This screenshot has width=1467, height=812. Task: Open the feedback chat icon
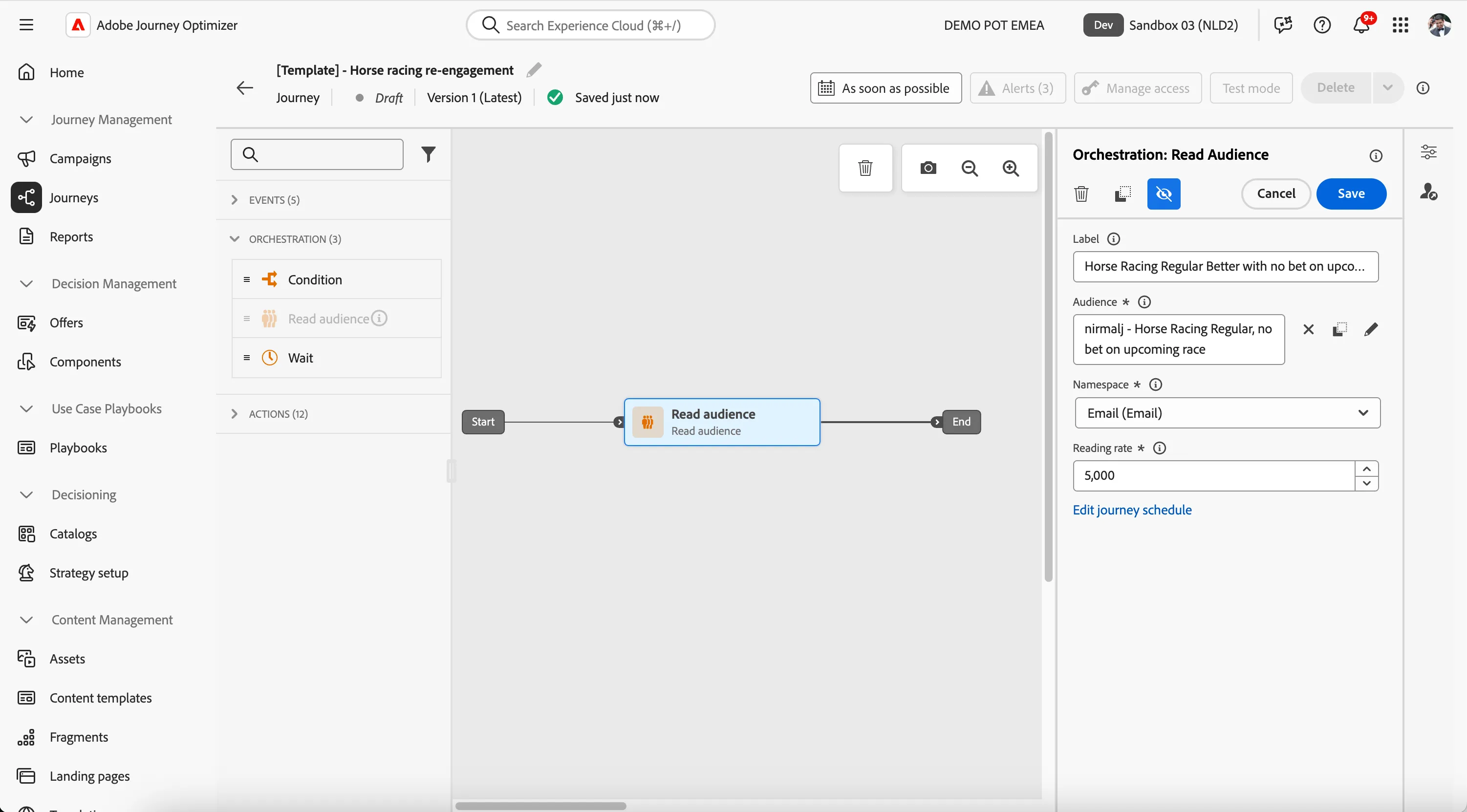click(1283, 25)
